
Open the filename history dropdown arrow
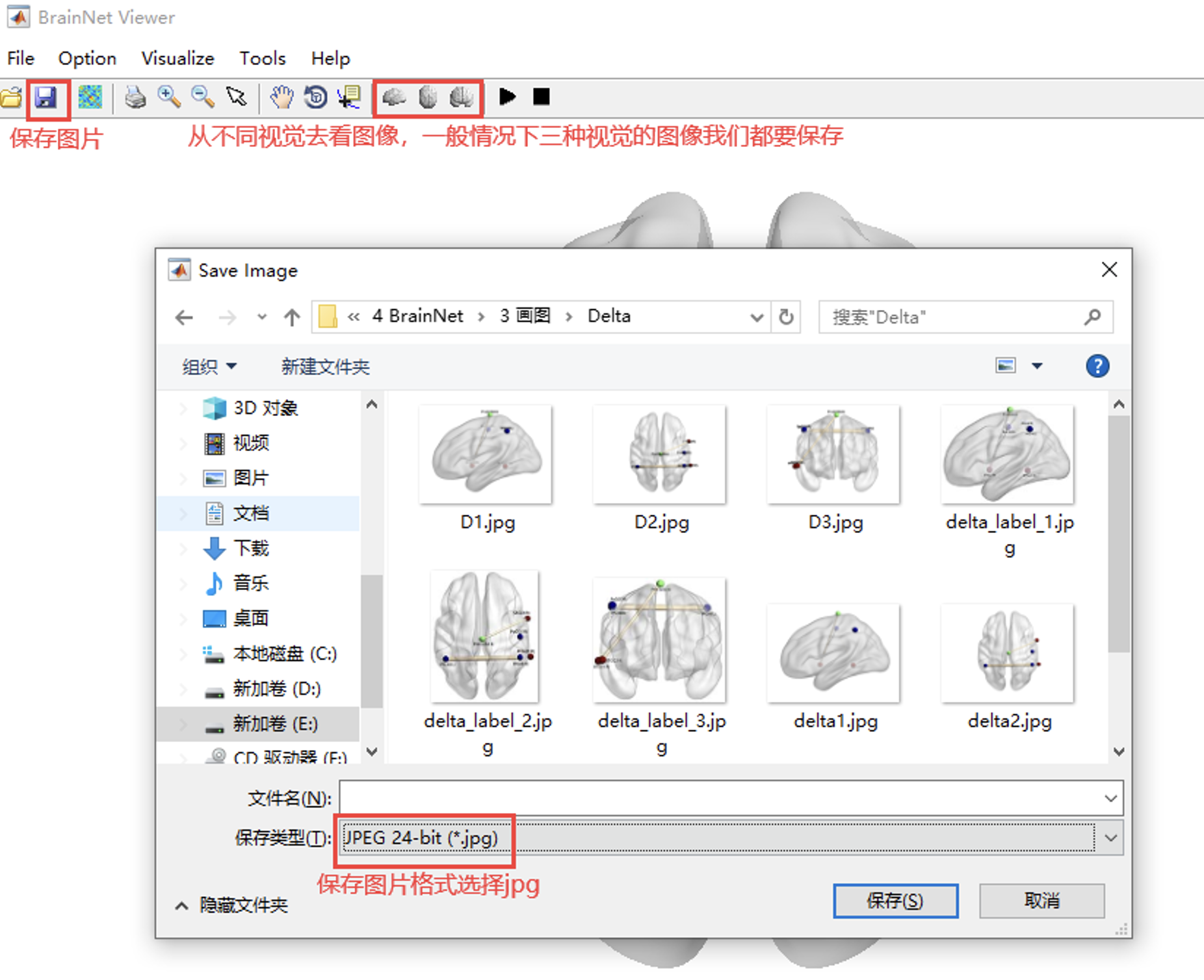[1110, 798]
